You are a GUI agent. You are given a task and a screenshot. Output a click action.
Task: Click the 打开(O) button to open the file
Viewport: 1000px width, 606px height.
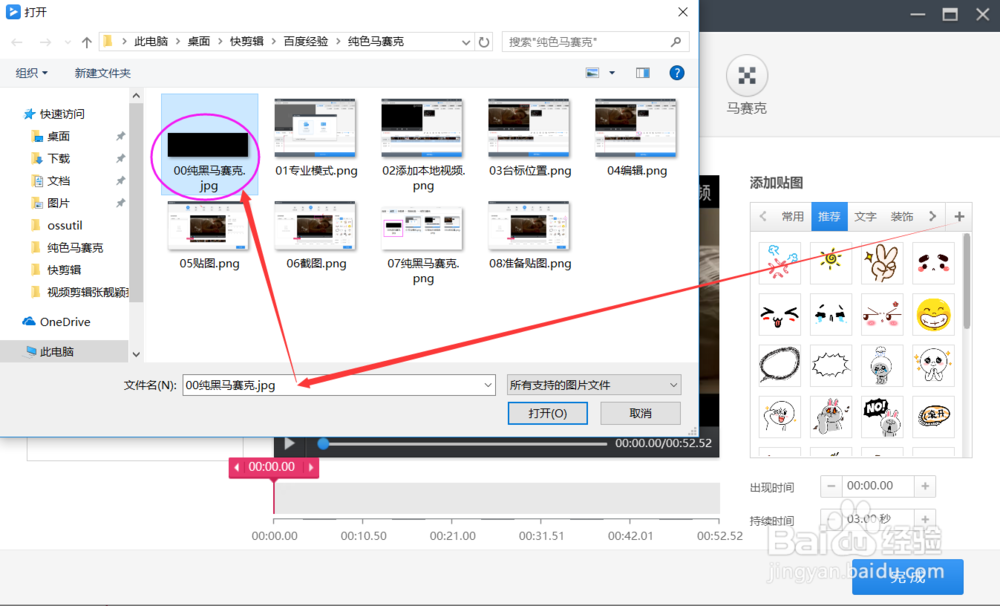(547, 412)
